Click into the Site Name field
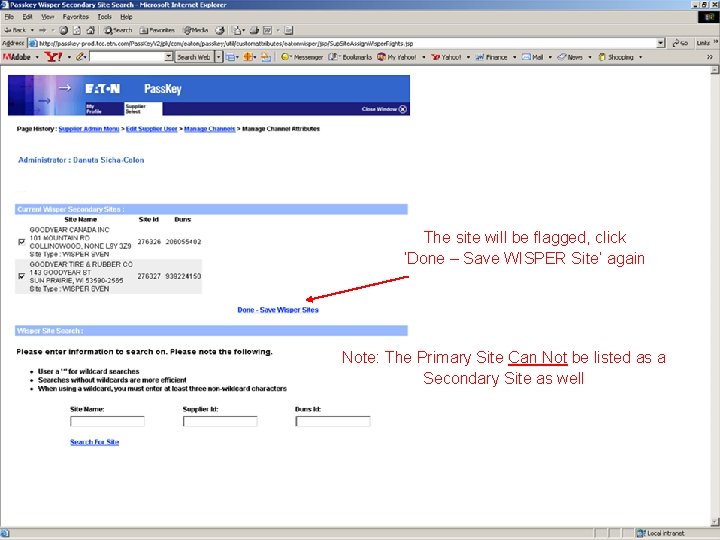 tap(107, 421)
